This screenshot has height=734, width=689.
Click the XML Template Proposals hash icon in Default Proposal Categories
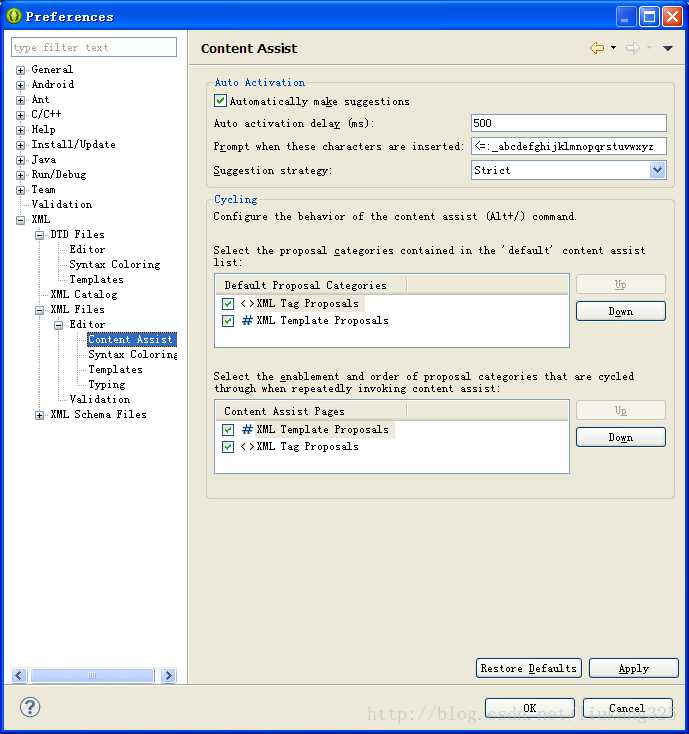click(x=247, y=321)
